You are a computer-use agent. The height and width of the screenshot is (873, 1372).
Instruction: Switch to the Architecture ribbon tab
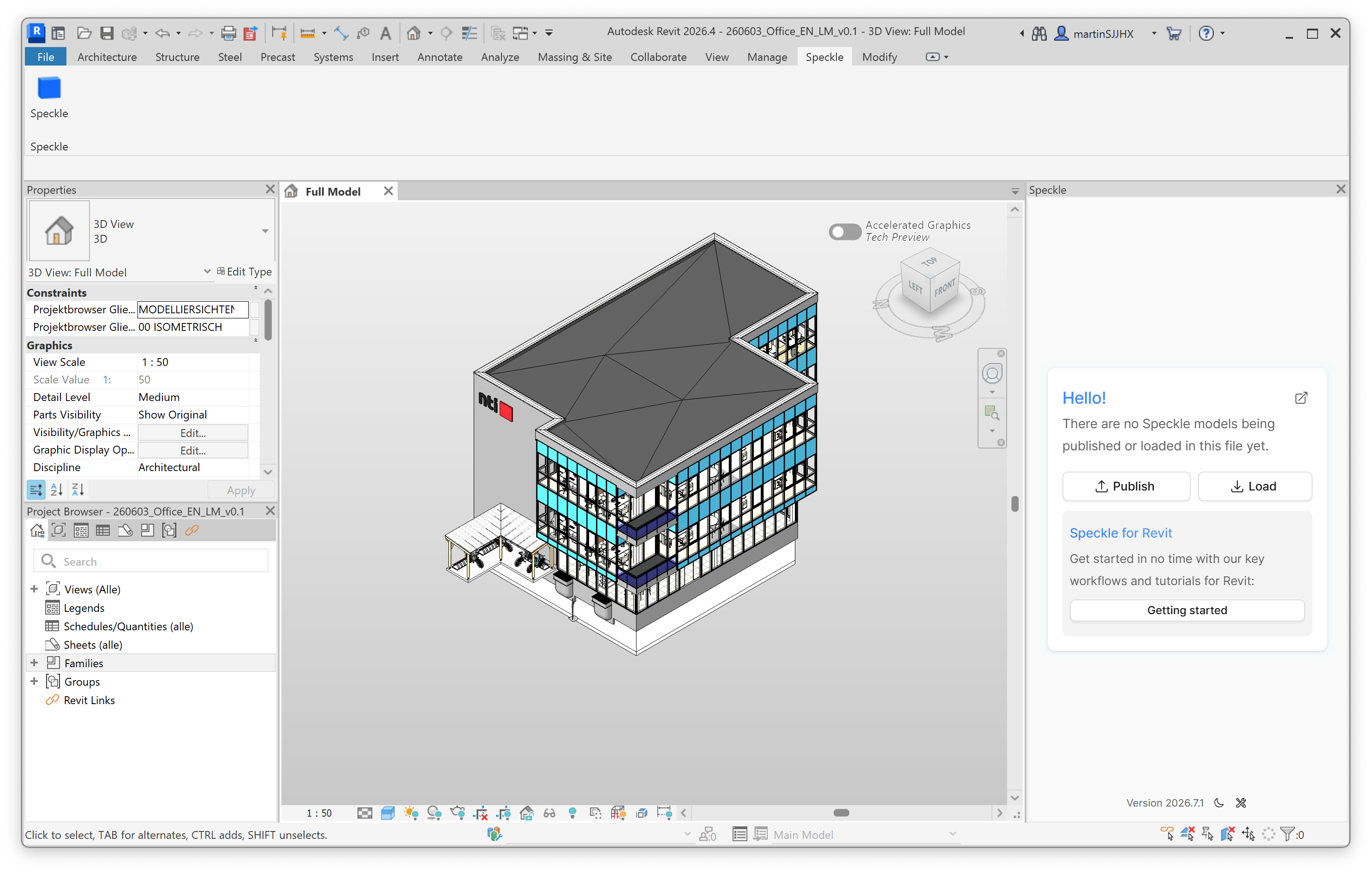coord(107,57)
